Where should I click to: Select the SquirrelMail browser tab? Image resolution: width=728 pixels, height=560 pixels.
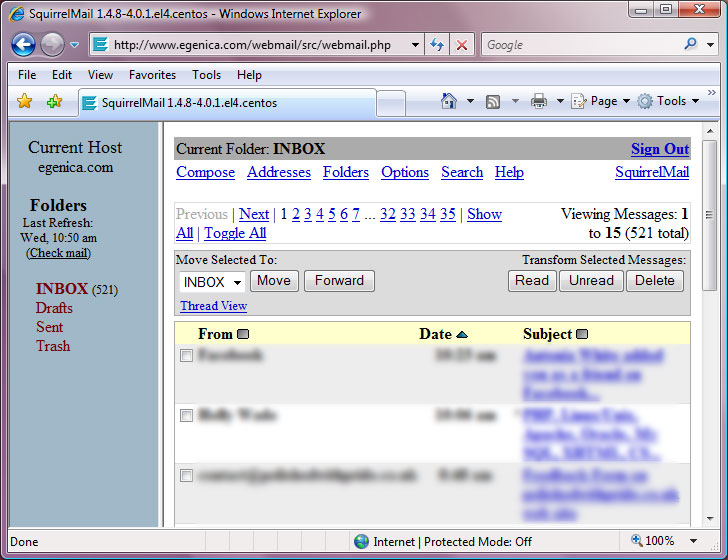click(228, 103)
